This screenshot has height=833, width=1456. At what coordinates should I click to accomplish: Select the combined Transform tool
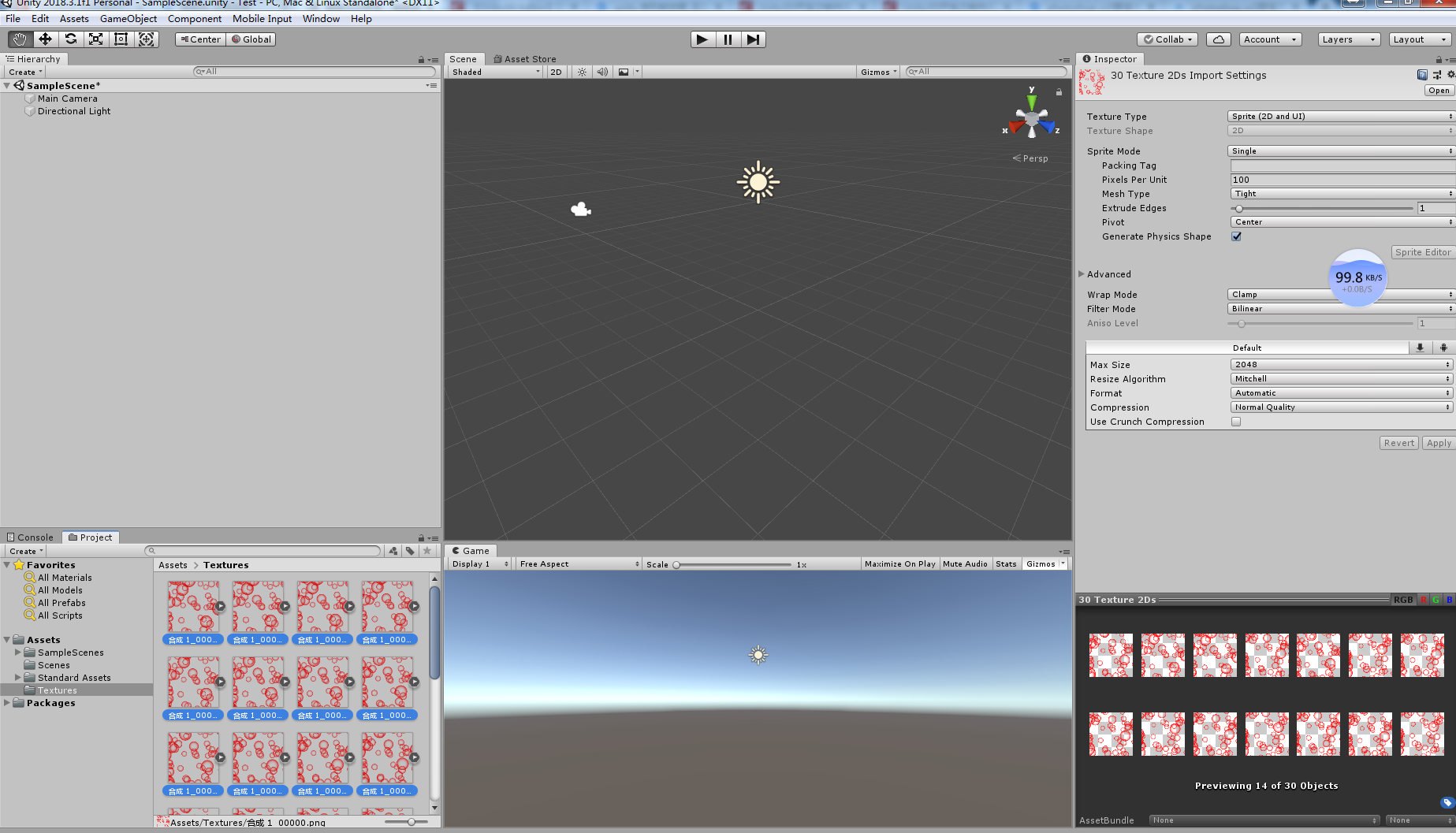pyautogui.click(x=147, y=39)
